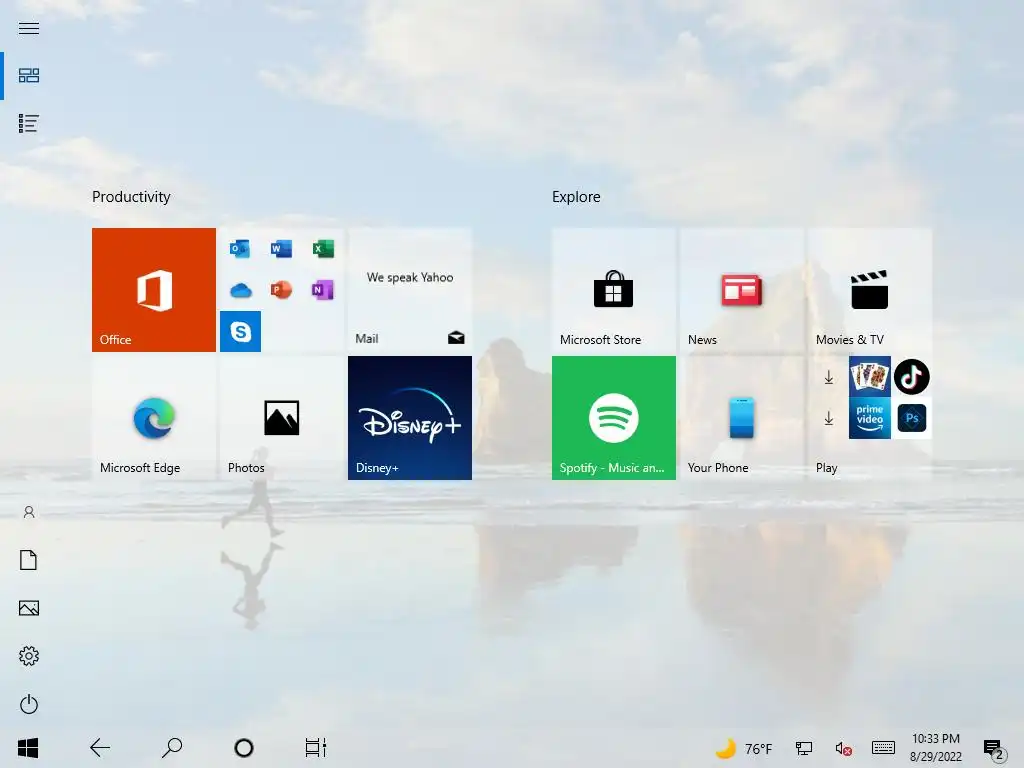Viewport: 1024px width, 768px height.
Task: Open the News tile
Action: coord(741,289)
